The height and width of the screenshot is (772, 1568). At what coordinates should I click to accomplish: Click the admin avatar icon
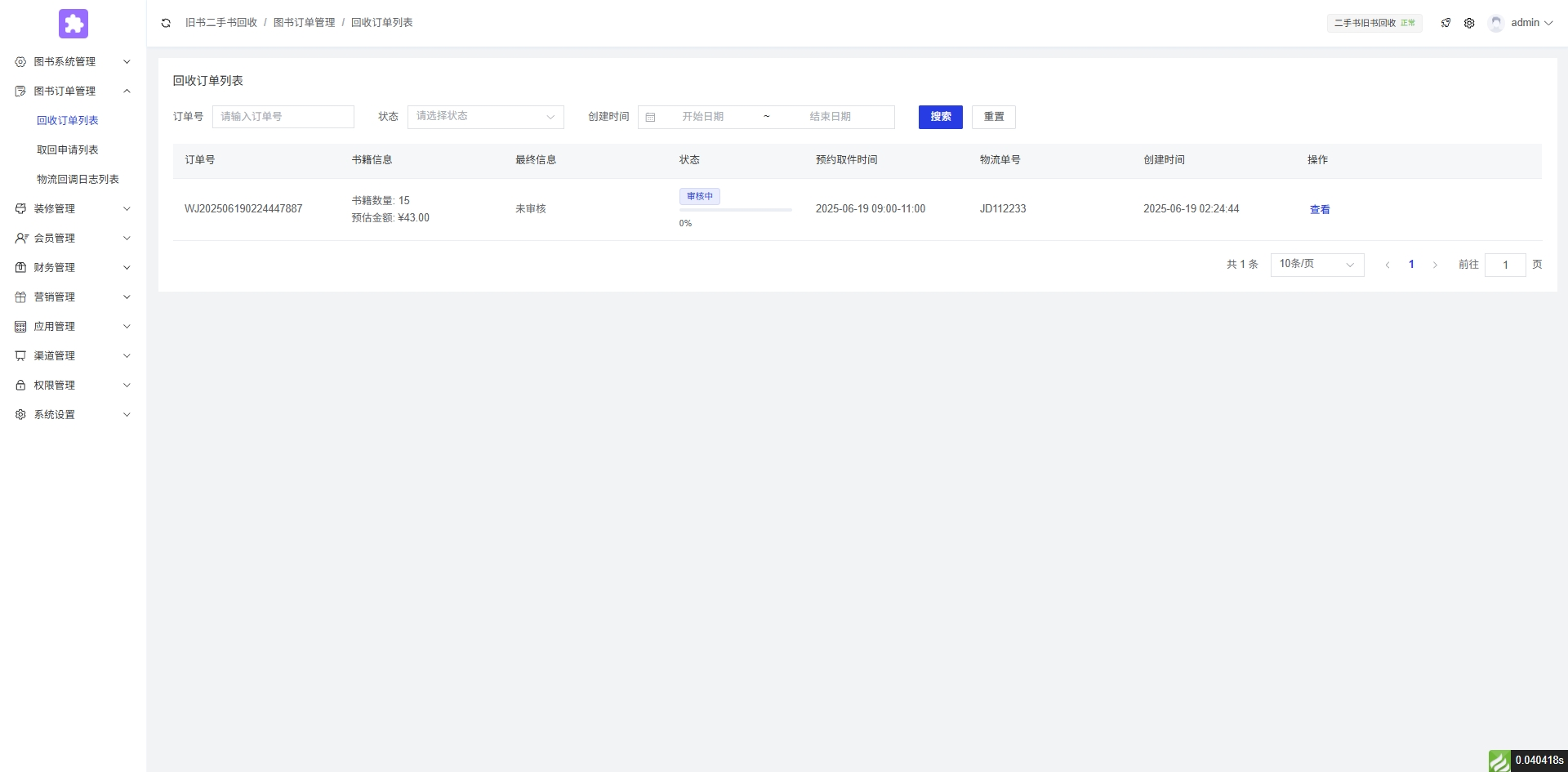[x=1496, y=23]
